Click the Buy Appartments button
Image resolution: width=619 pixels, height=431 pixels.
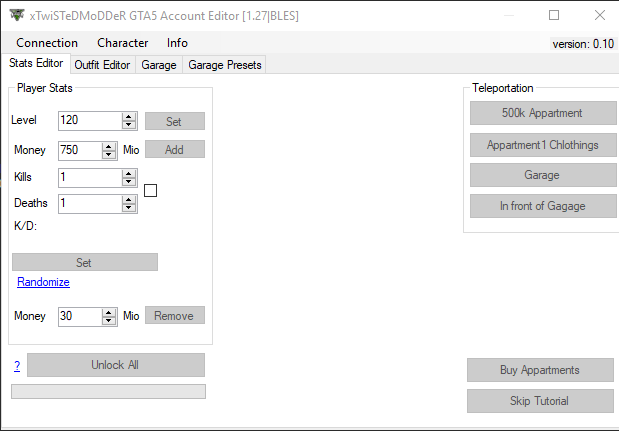point(540,370)
